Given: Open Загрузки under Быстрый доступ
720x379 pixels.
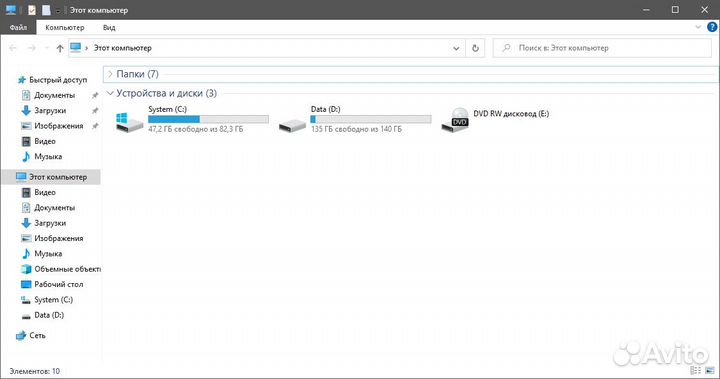Looking at the screenshot, I should coord(50,110).
